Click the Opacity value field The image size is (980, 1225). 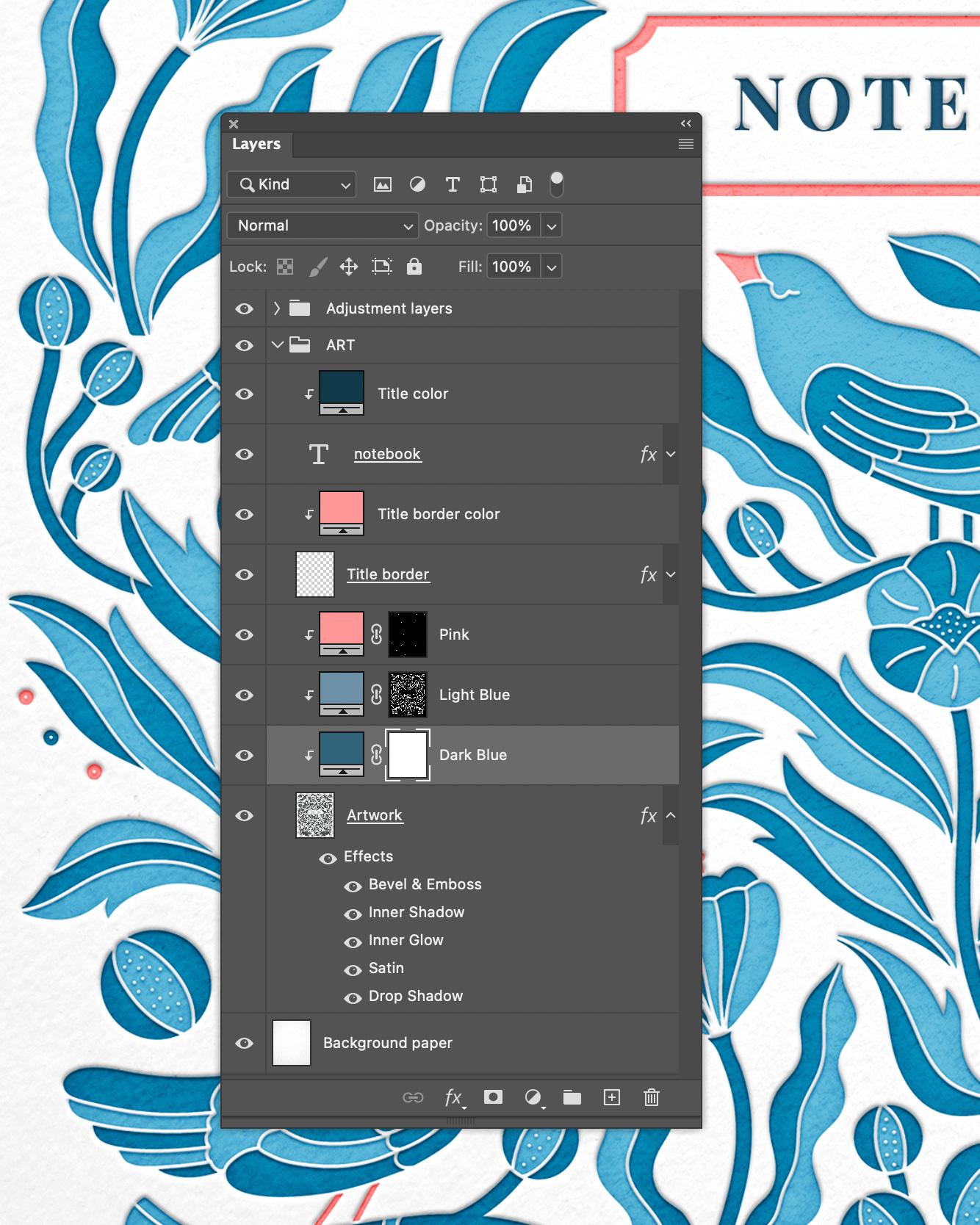(x=514, y=225)
